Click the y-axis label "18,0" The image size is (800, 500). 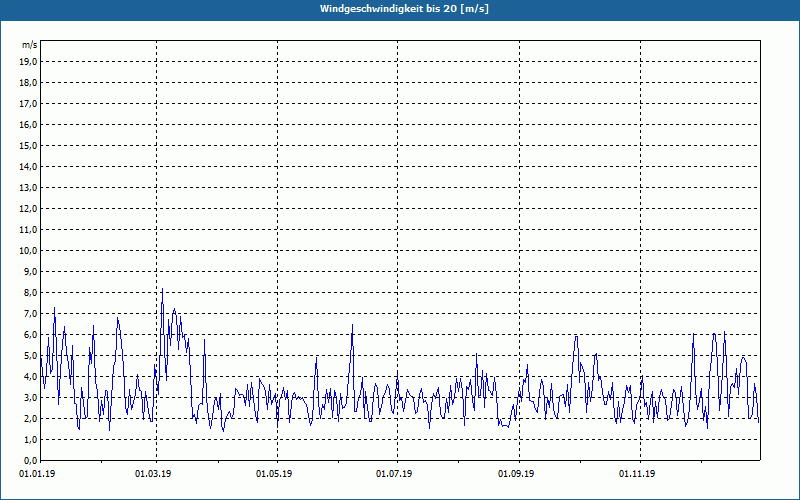click(x=29, y=83)
